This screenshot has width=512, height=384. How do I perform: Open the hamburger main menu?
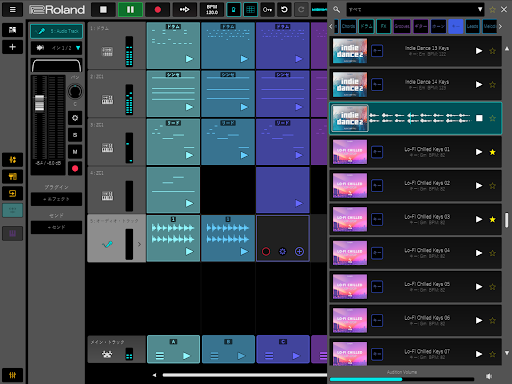[x=12, y=10]
